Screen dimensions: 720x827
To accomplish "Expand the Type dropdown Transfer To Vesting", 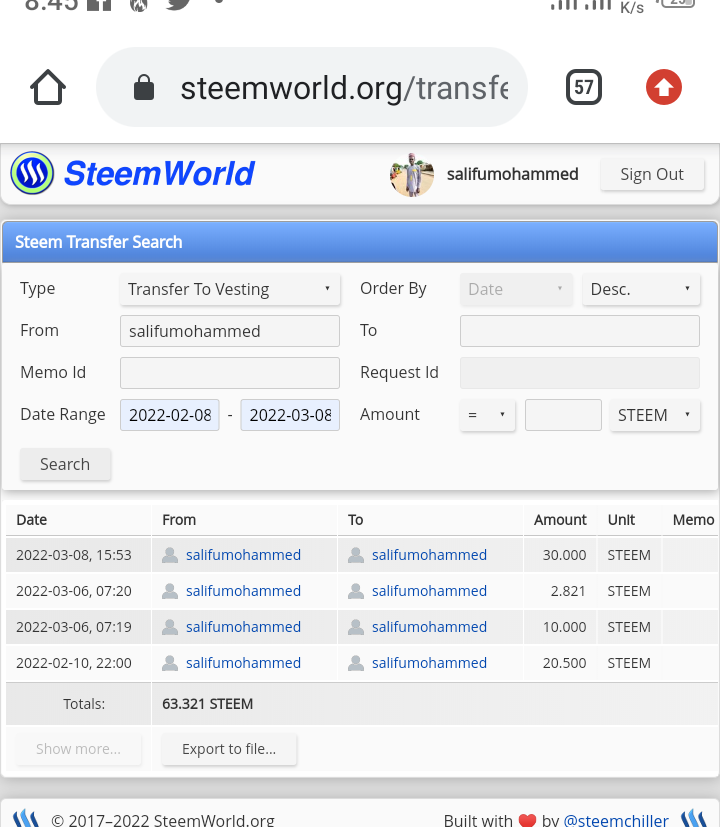I will (x=230, y=289).
